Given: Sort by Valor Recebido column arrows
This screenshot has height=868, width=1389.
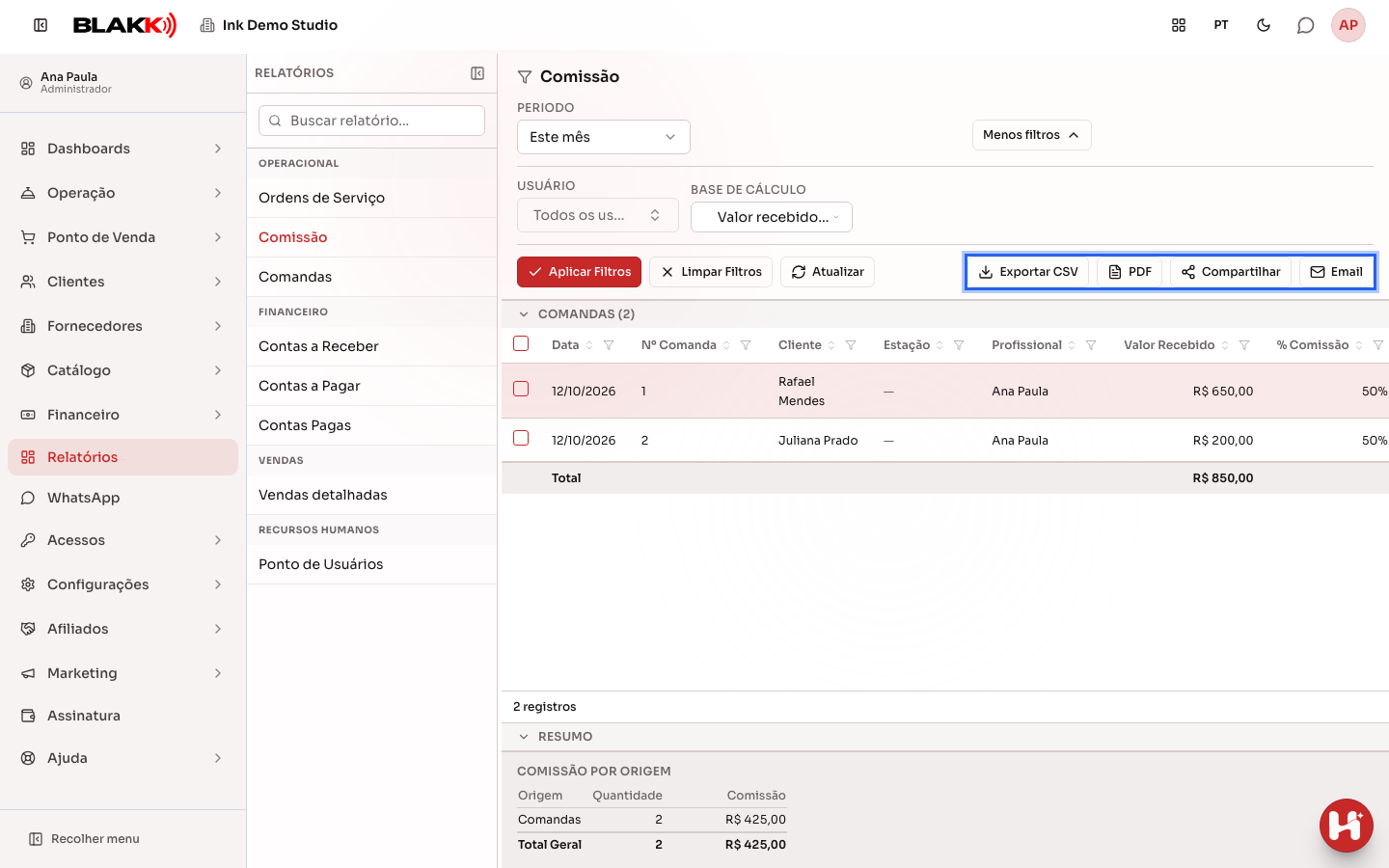Looking at the screenshot, I should pyautogui.click(x=1225, y=345).
